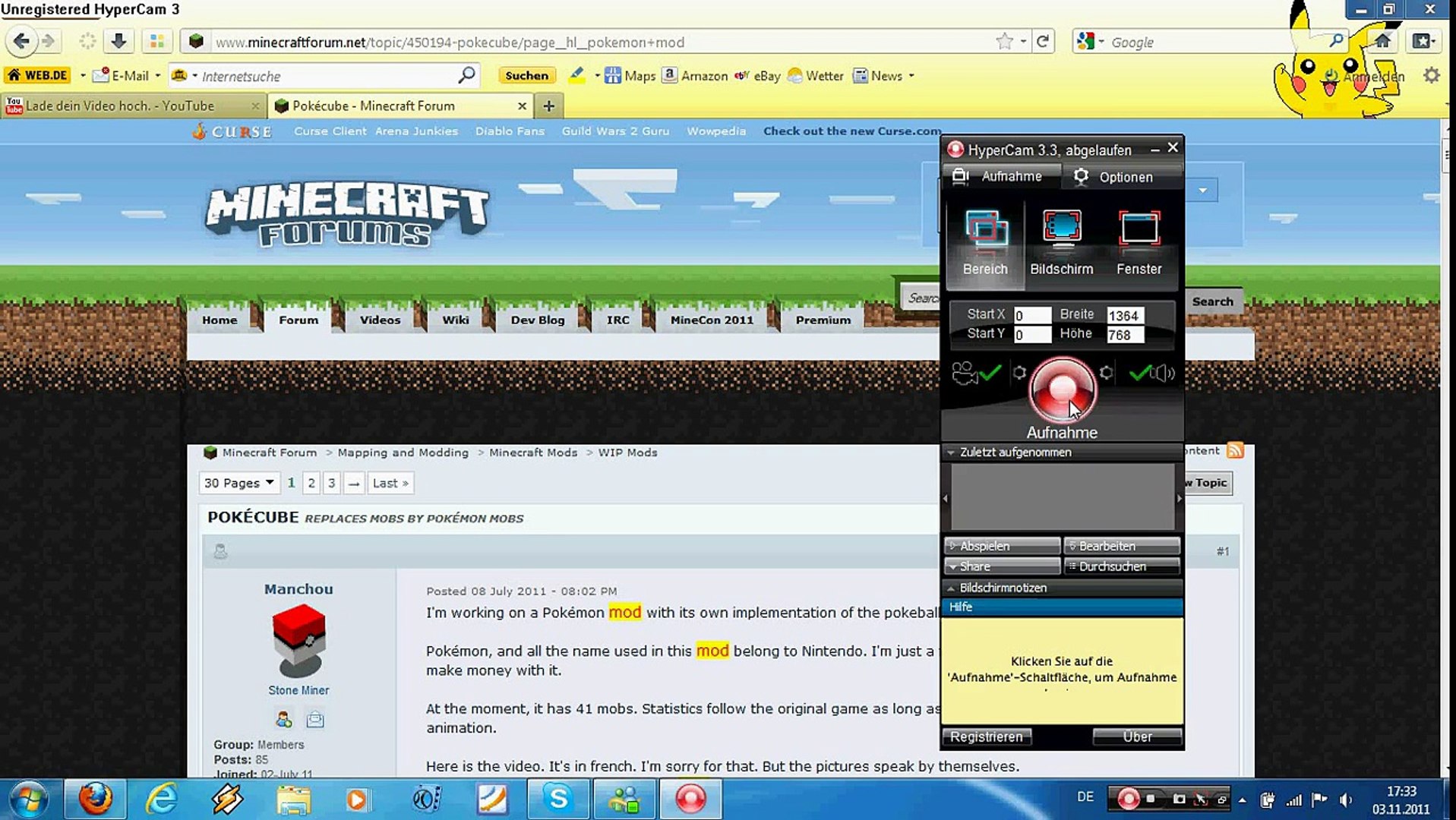Viewport: 1456px width, 820px height.
Task: Open the E-Mail dropdown arrow
Action: click(x=157, y=76)
